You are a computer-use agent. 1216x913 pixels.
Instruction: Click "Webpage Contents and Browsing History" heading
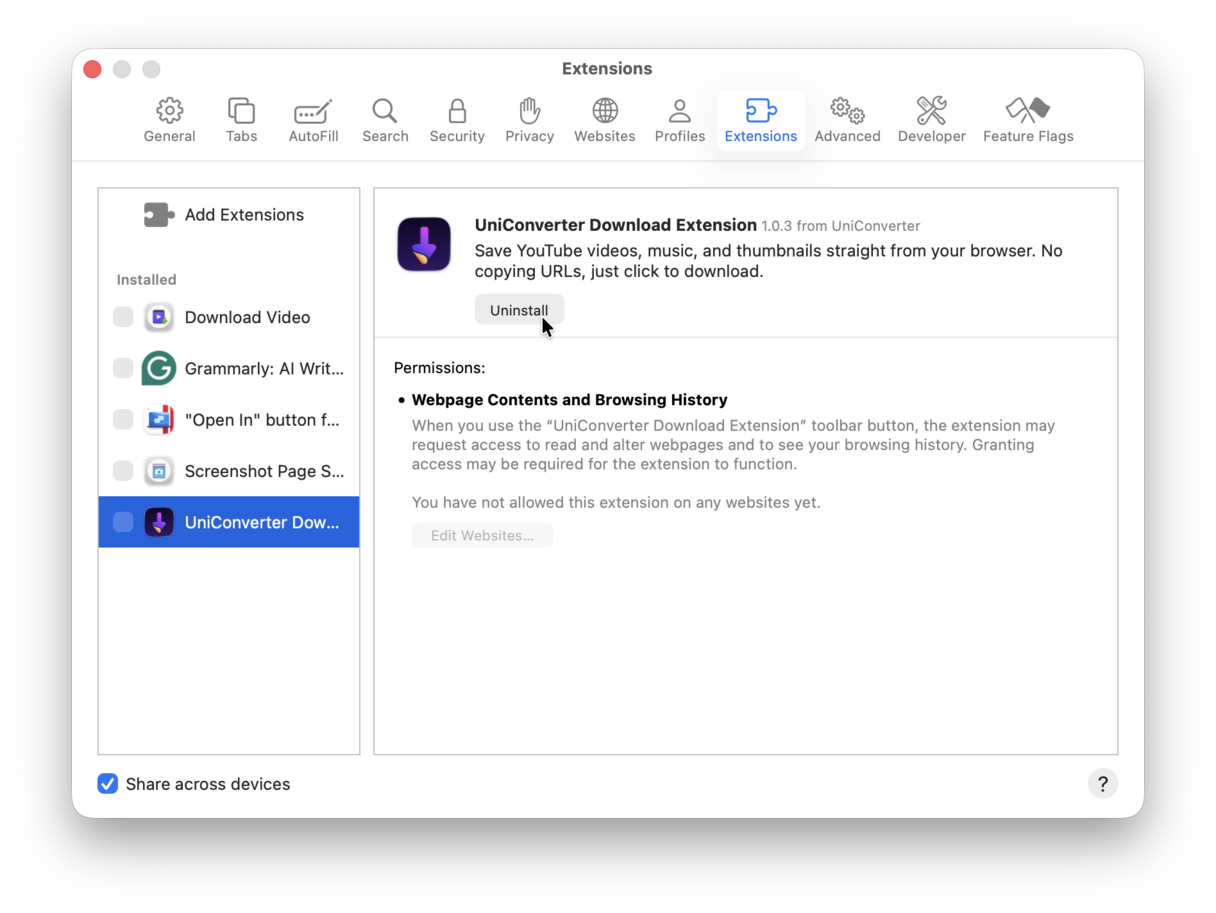point(569,400)
